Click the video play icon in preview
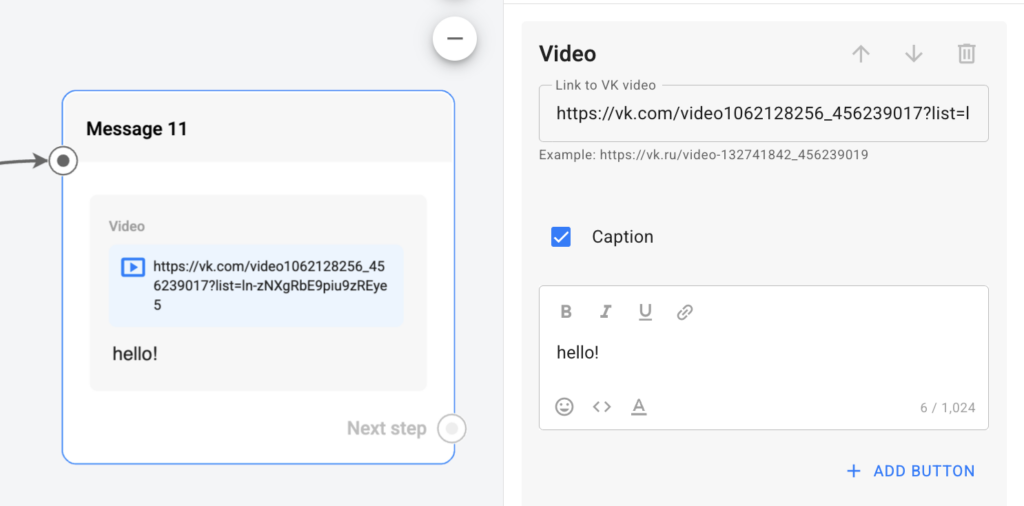The width and height of the screenshot is (1024, 506). pos(133,267)
